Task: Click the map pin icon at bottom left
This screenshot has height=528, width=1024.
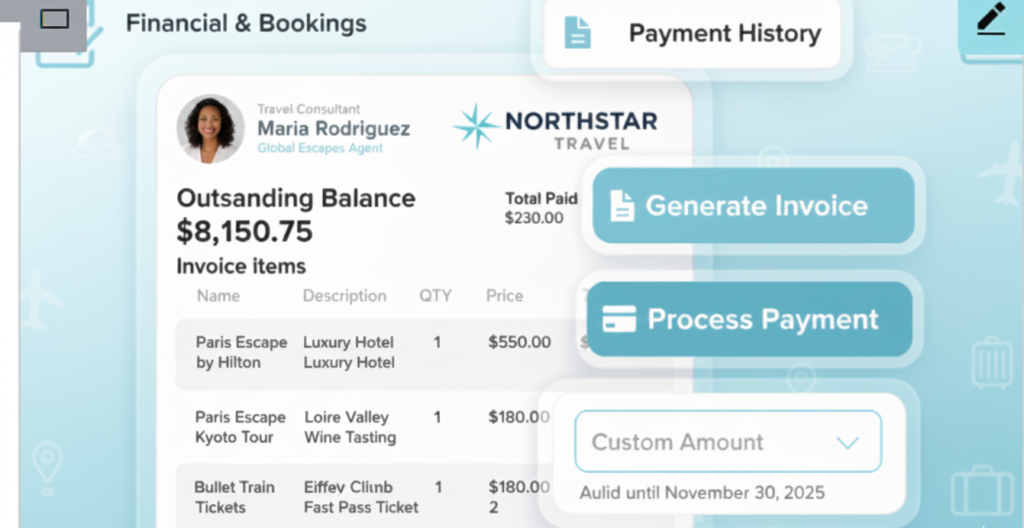Action: click(47, 464)
